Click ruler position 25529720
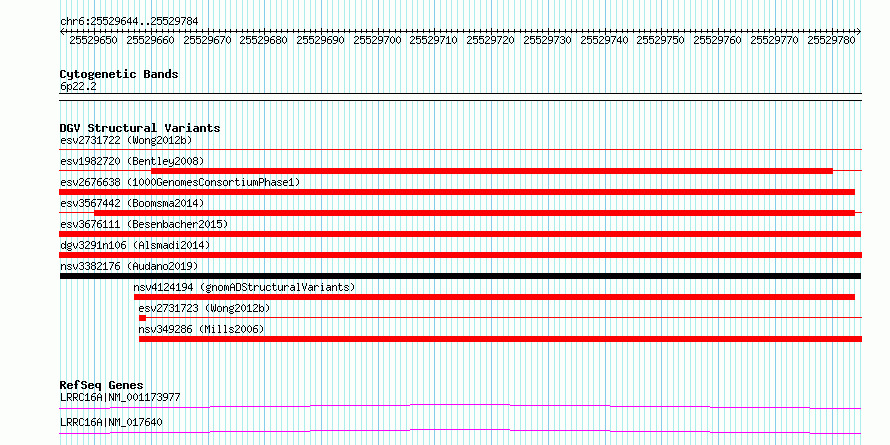Viewport: 890px width, 445px height. [x=490, y=40]
